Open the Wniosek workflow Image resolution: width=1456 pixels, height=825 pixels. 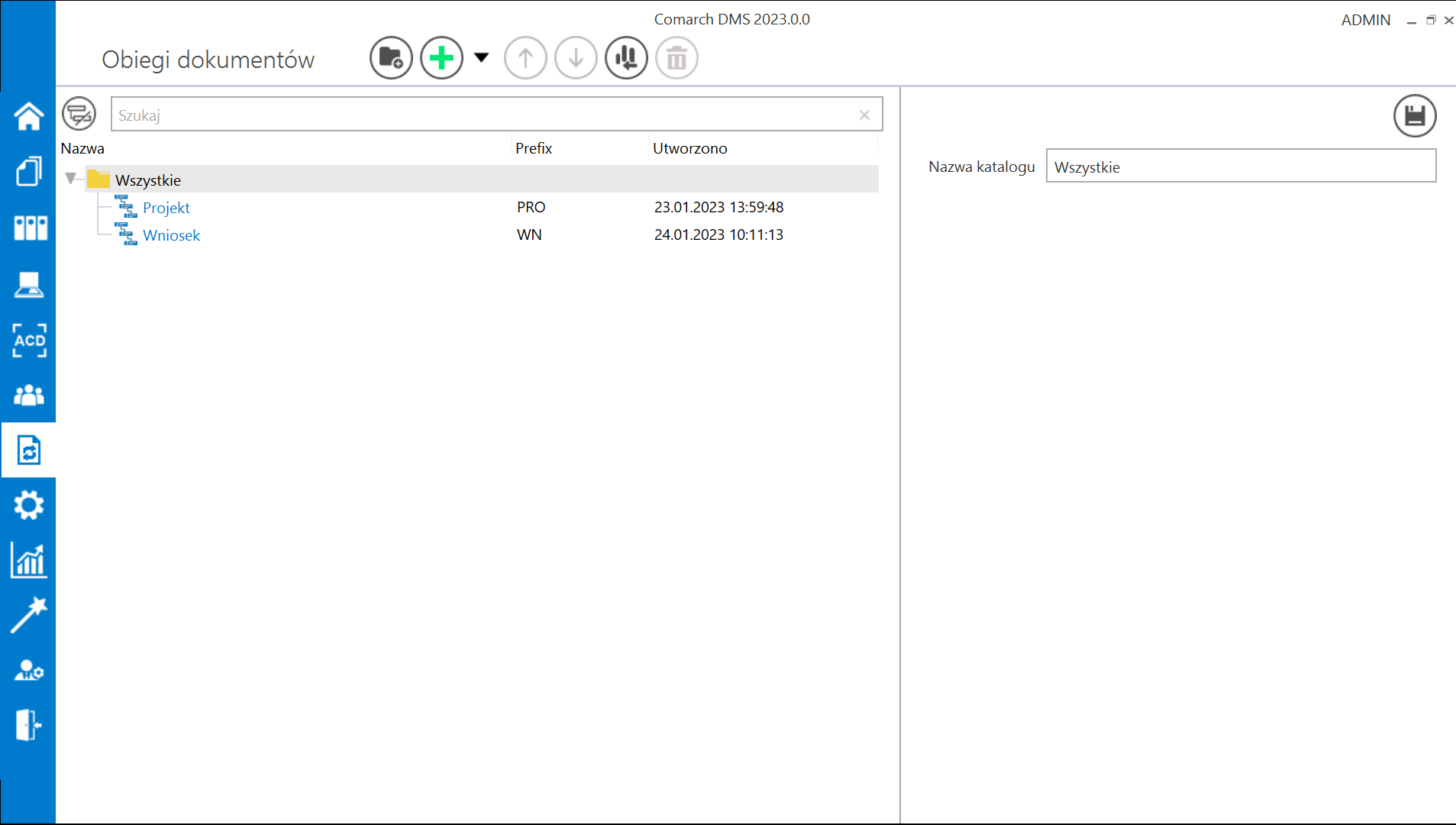pos(171,235)
